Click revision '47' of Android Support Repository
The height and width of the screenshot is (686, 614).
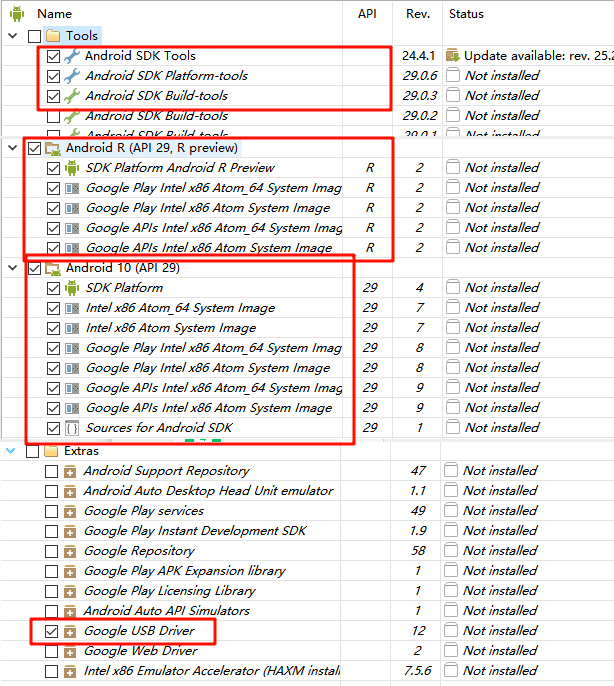coord(418,471)
